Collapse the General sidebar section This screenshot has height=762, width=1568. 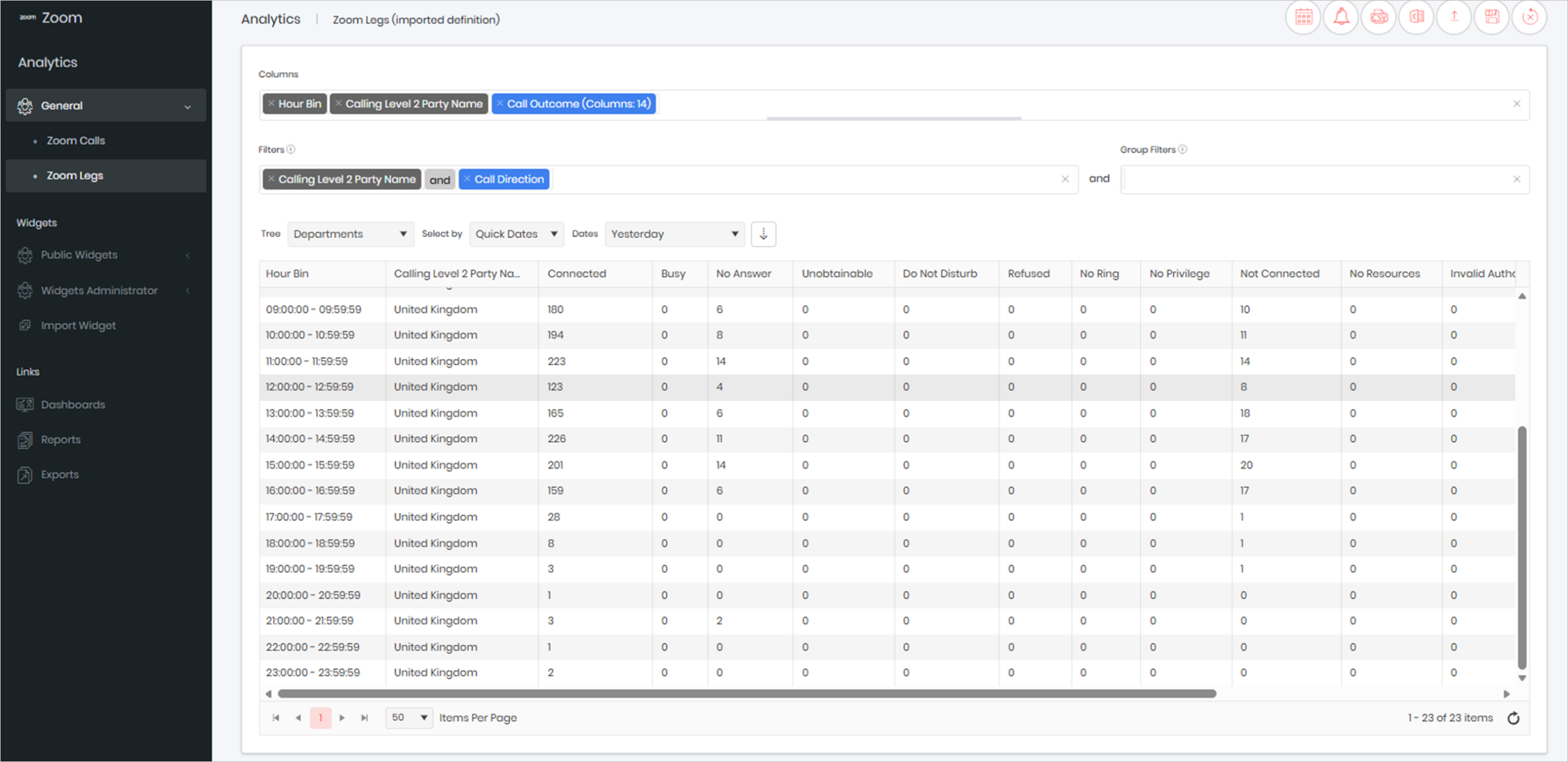[x=106, y=105]
